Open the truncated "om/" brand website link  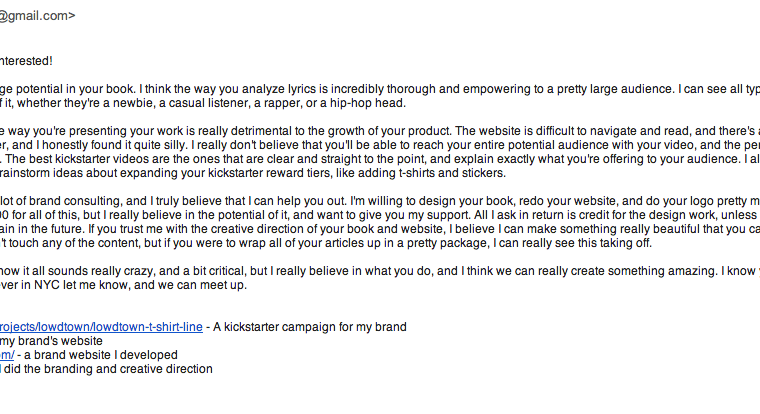[x=7, y=355]
